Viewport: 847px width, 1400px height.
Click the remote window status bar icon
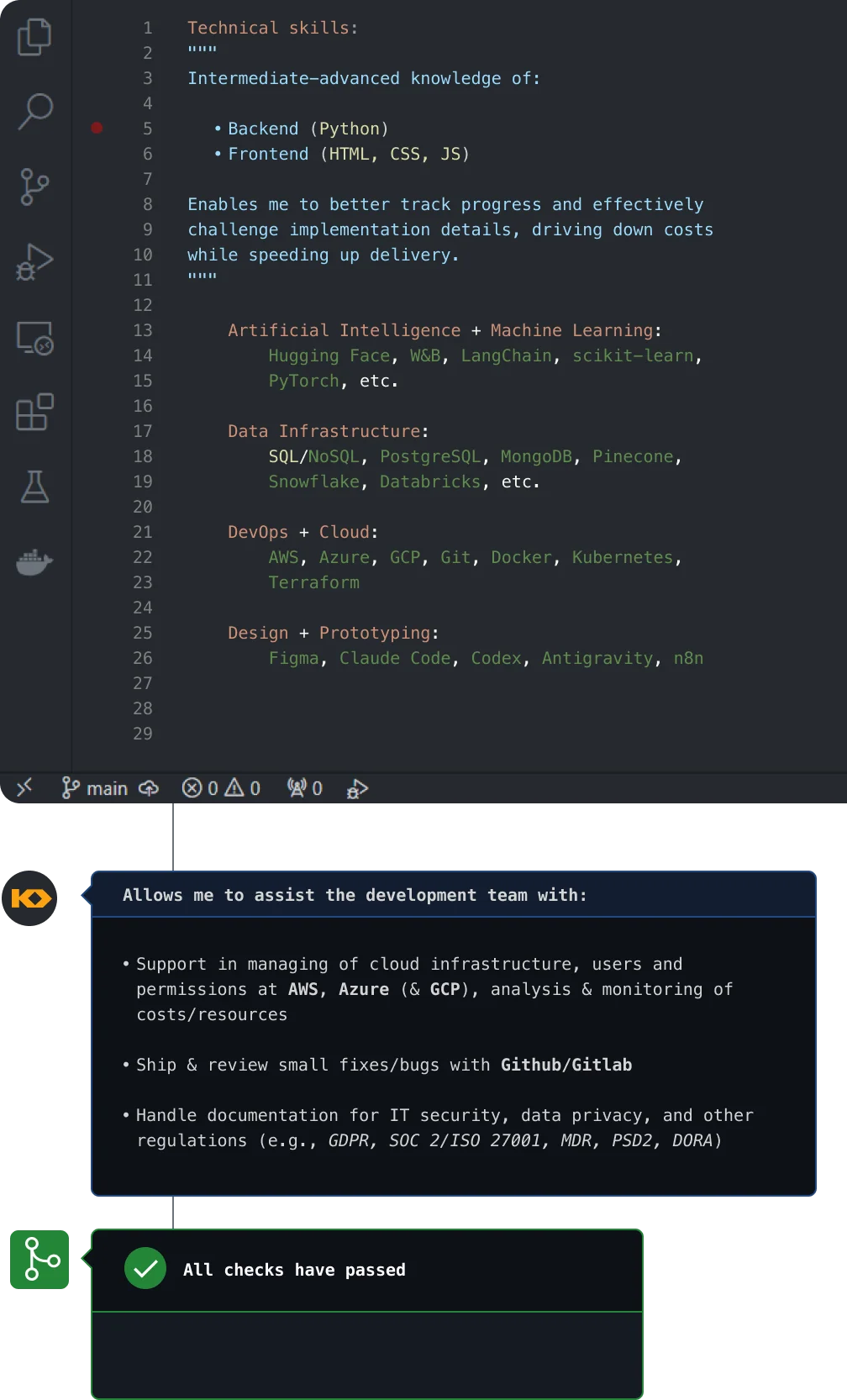24,787
